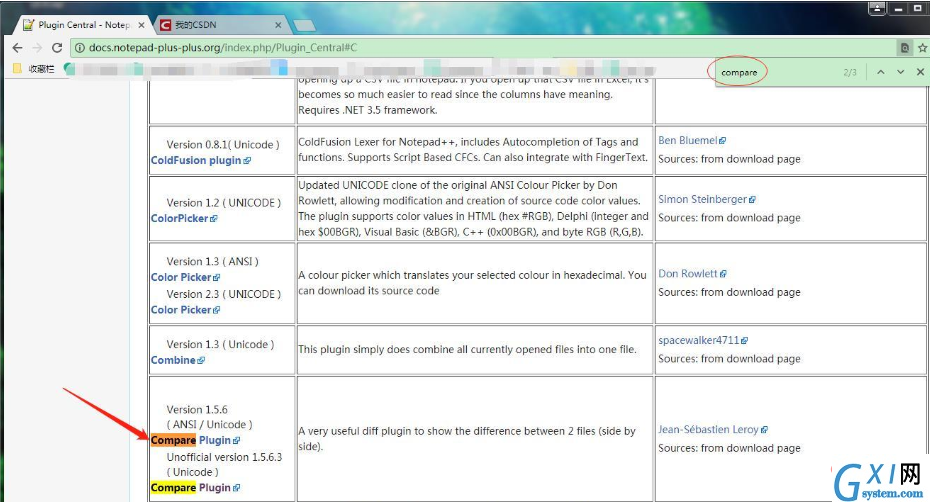Visit author spacewalker4711's link
This screenshot has width=930, height=502.
tap(699, 341)
